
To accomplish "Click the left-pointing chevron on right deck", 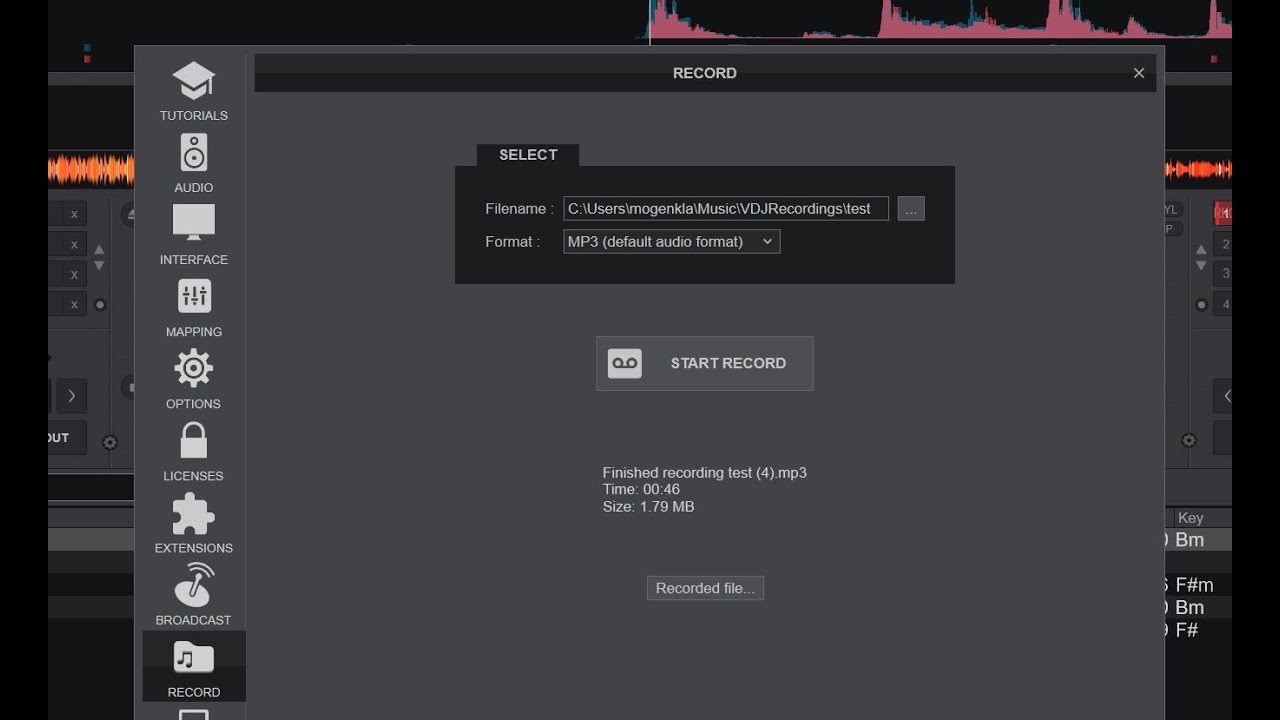I will pos(1225,396).
